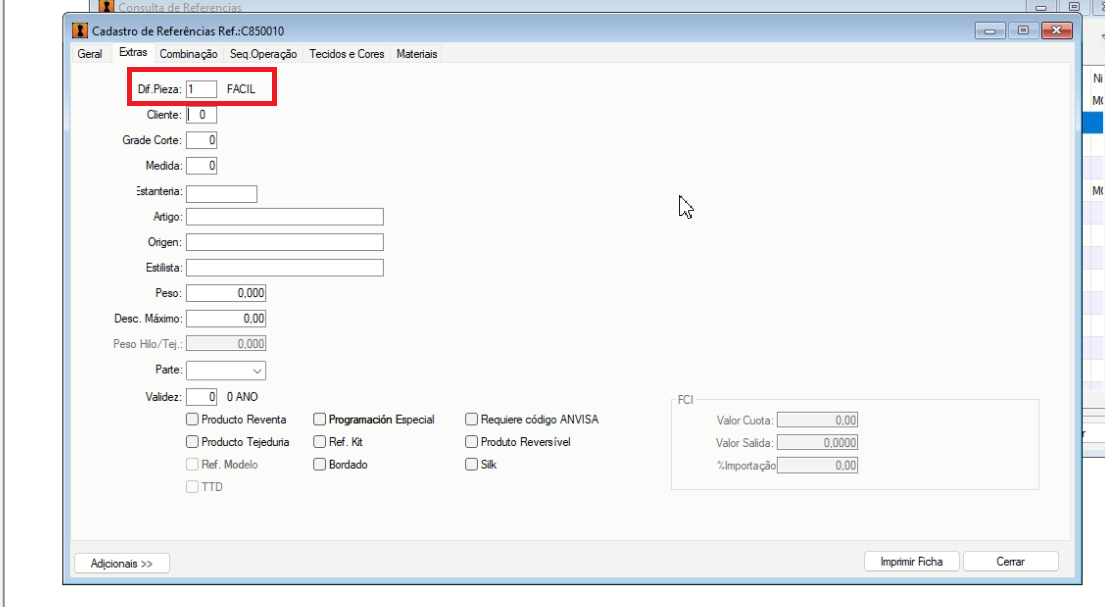This screenshot has width=1105, height=607.
Task: Select the Extras tab
Action: point(133,53)
